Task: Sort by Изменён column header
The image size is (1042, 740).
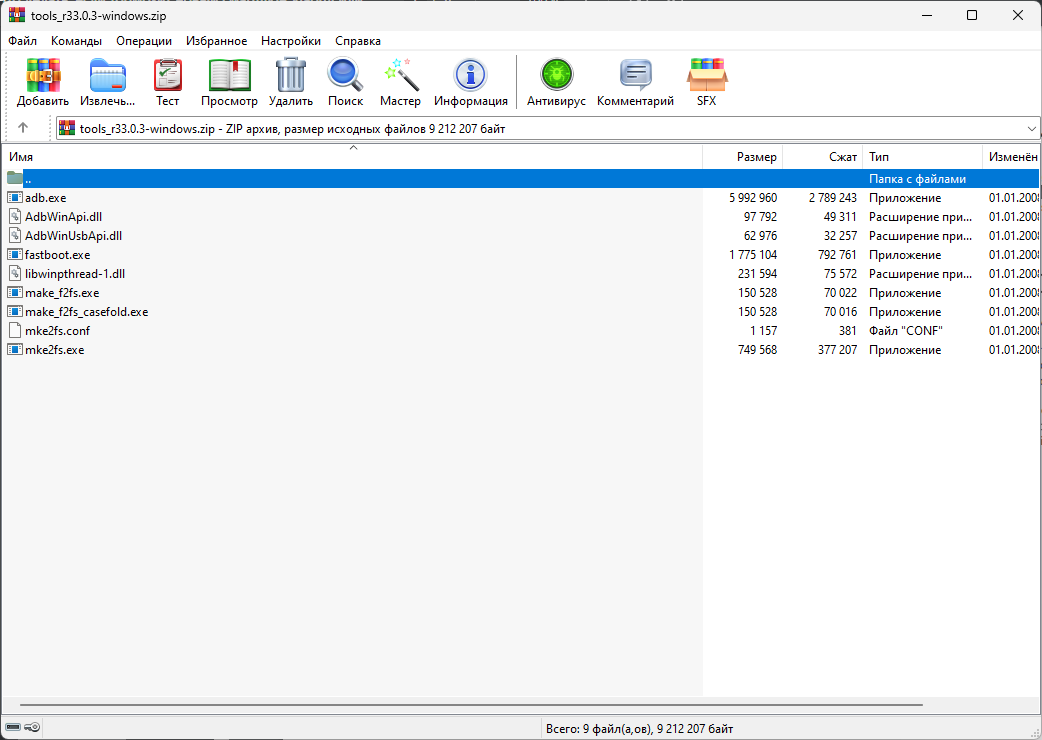Action: 1011,157
